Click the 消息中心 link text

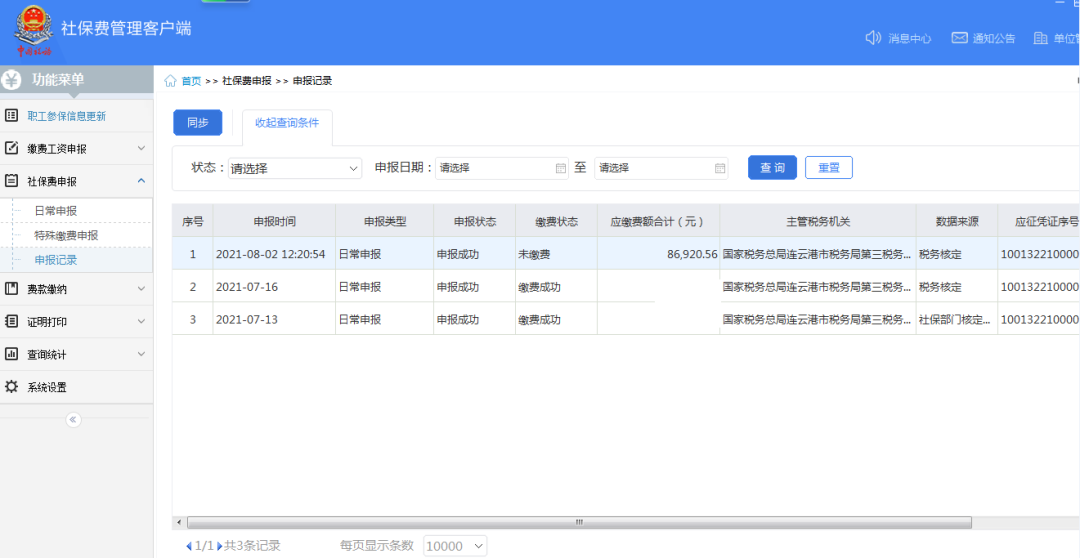coord(910,39)
